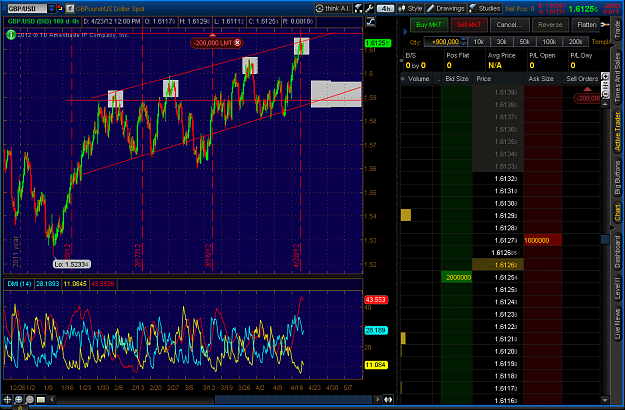Click the Bid Size cell showing 2000000
This screenshot has height=410, width=625.
coord(457,277)
